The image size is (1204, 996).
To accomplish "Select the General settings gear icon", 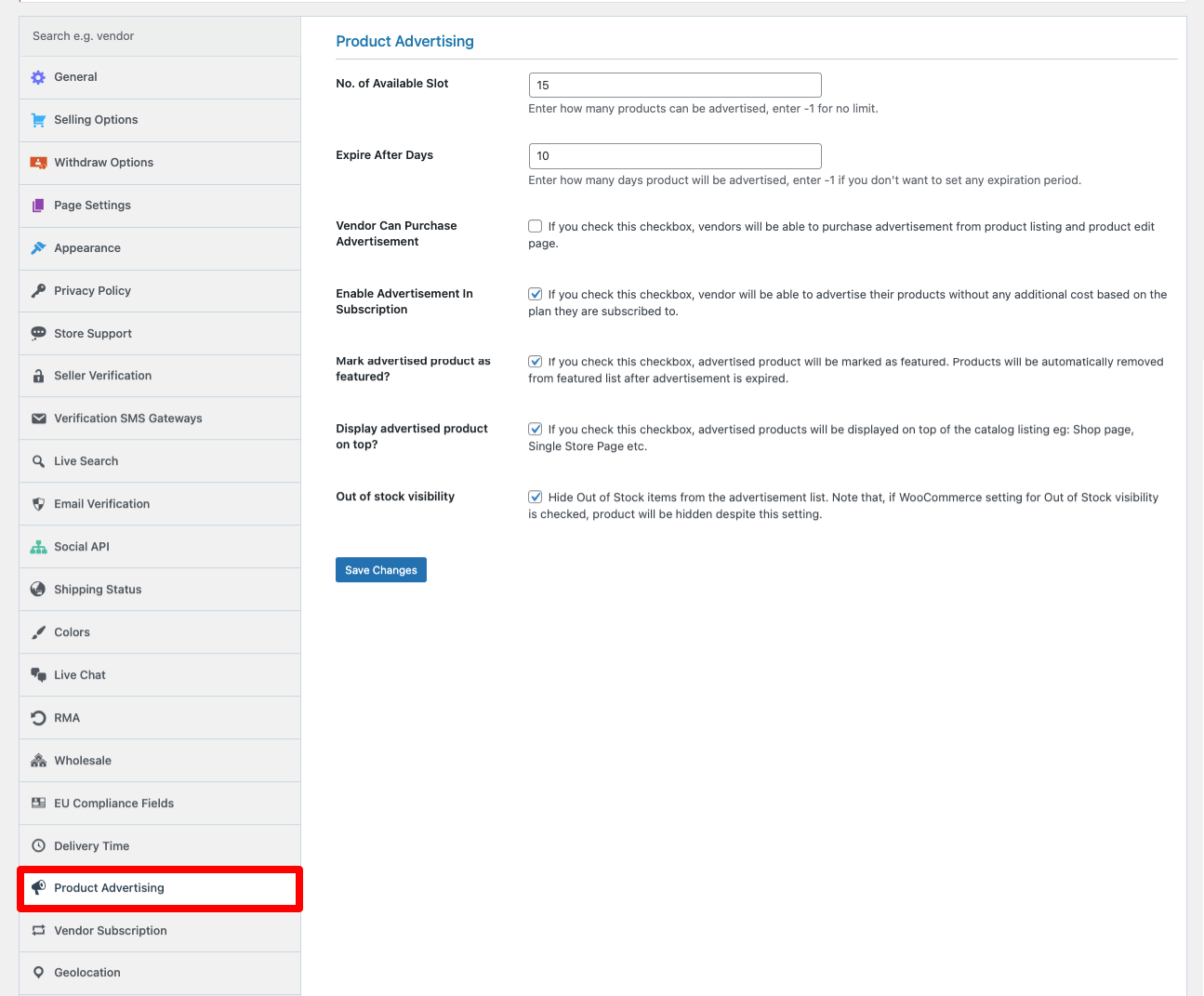I will pos(38,77).
